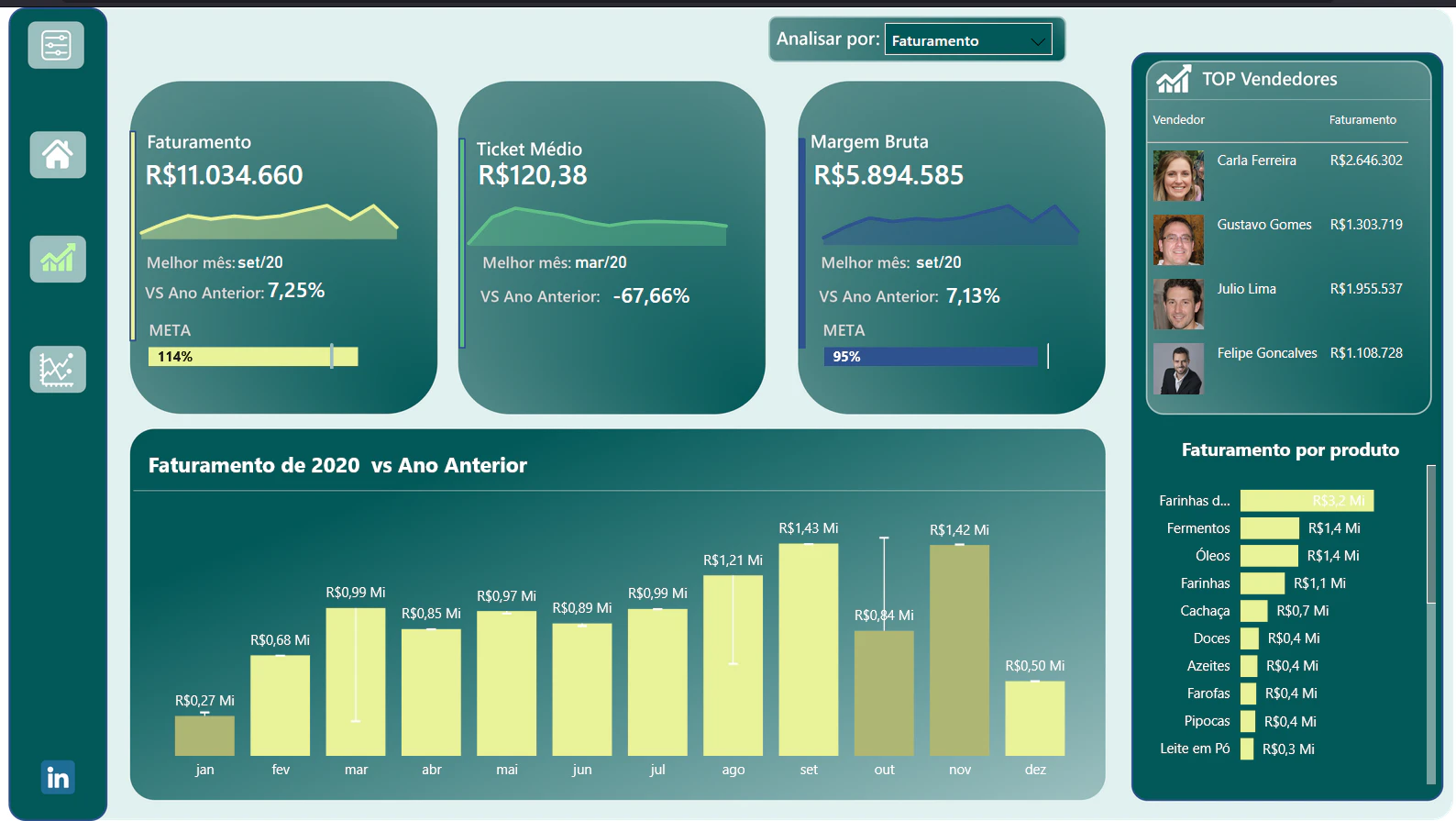Click Carla Ferreira's name in vendors table
Image resolution: width=1456 pixels, height=821 pixels.
[1257, 161]
